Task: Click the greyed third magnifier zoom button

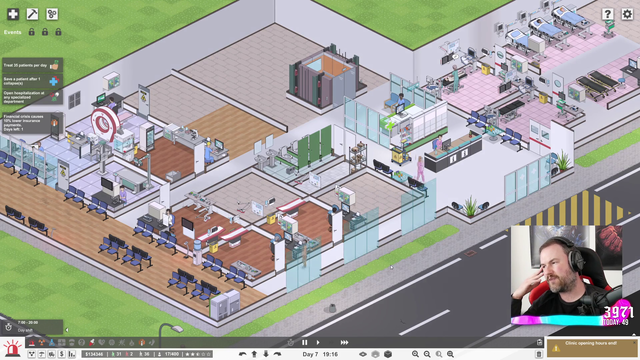Action: 439,354
